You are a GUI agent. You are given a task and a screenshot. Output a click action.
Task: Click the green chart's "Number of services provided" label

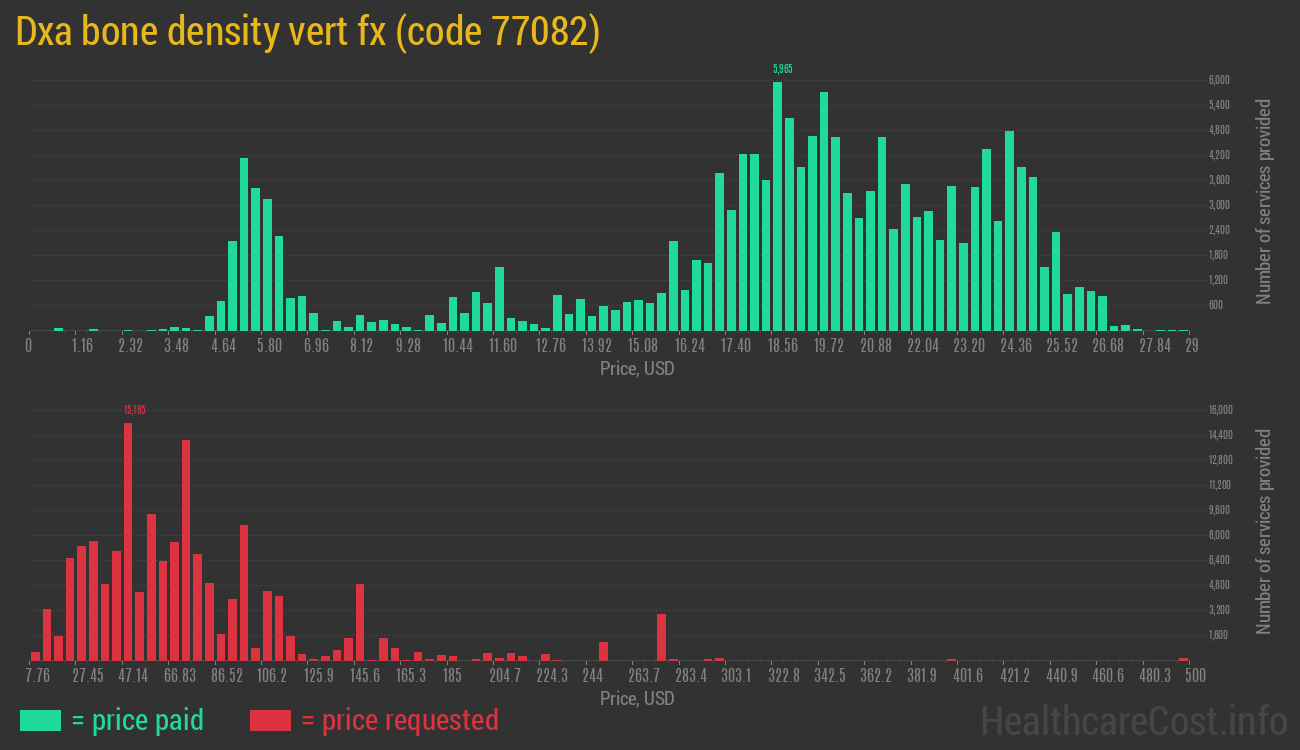click(1264, 202)
